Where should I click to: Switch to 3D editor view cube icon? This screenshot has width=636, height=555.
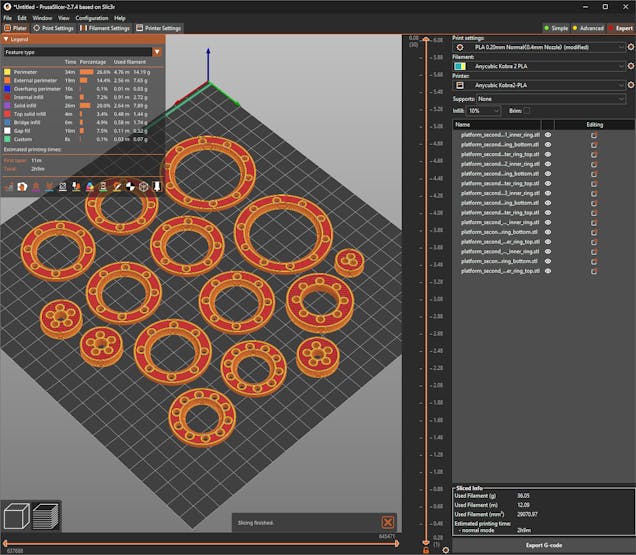pyautogui.click(x=17, y=517)
